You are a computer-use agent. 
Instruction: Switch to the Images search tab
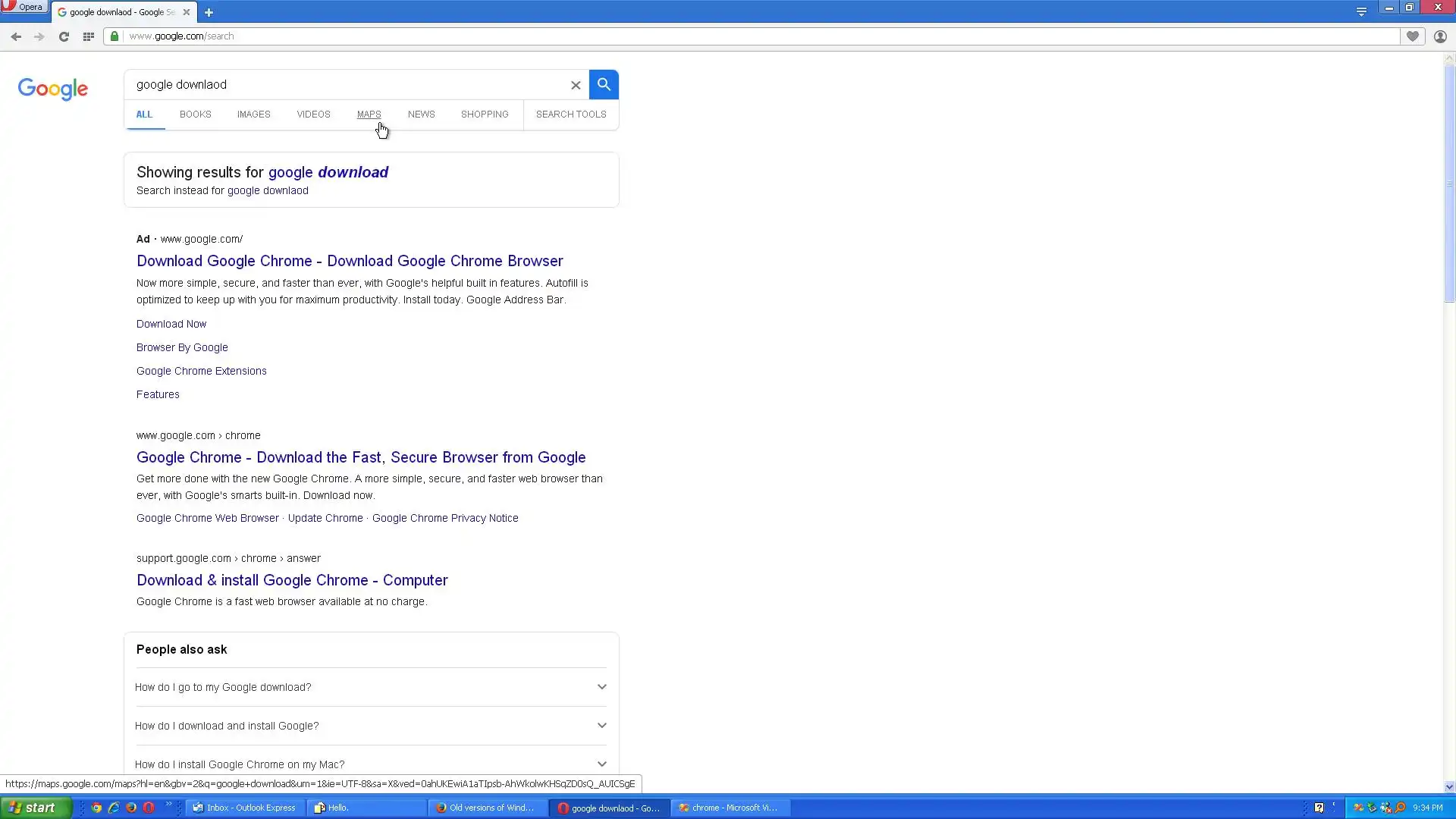[x=253, y=115]
